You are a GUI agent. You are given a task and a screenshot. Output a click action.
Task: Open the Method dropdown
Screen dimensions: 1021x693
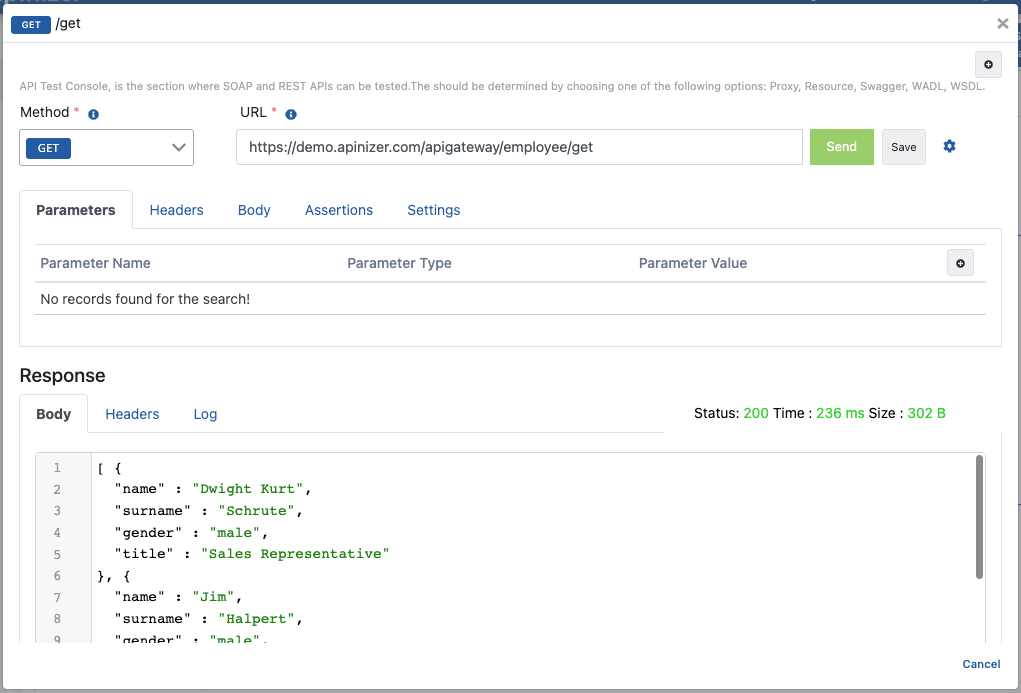pyautogui.click(x=107, y=147)
